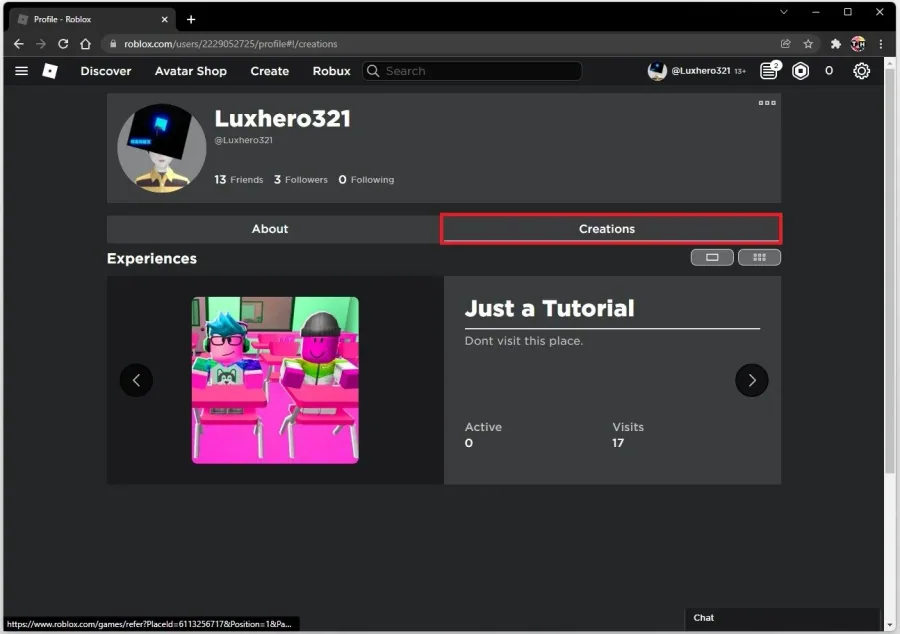The width and height of the screenshot is (900, 634).
Task: Open Avatar Shop in navigation bar
Action: pos(191,71)
